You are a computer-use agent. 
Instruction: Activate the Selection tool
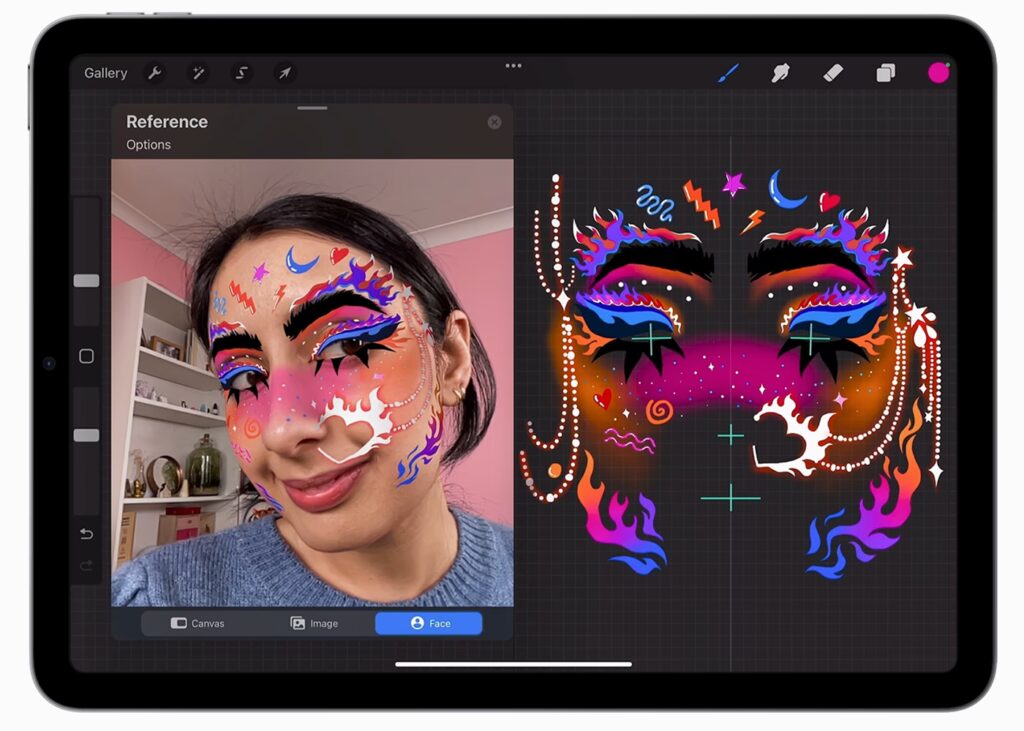tap(241, 73)
